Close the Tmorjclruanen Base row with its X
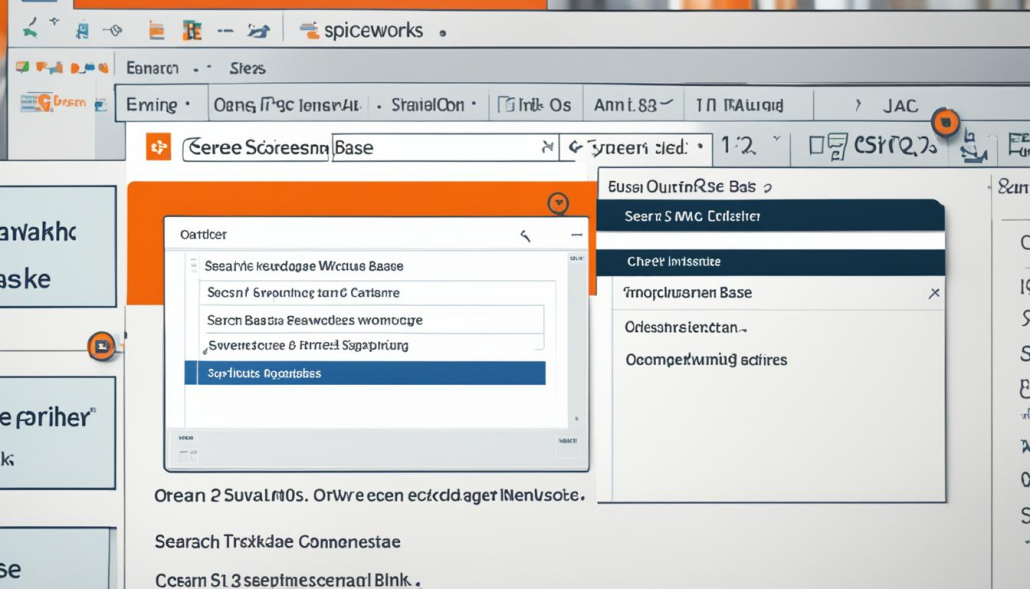1030x589 pixels. point(934,293)
